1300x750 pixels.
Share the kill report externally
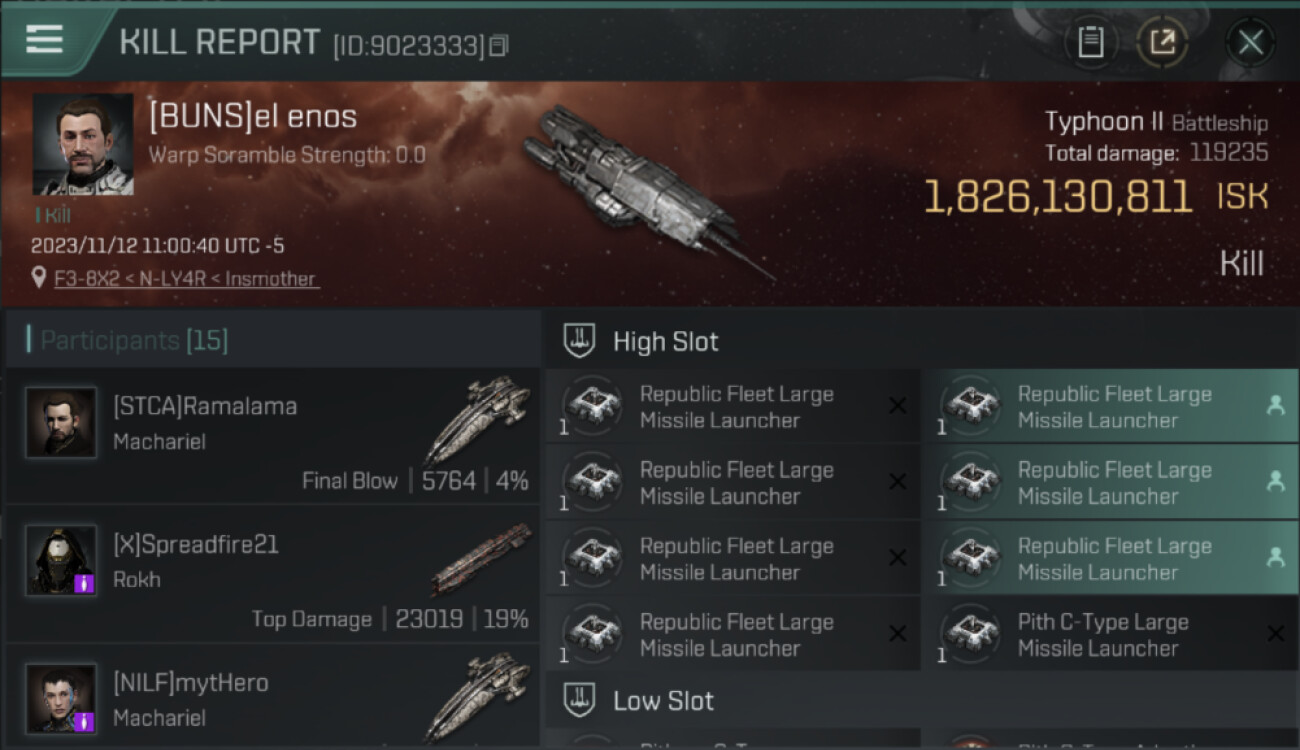coord(1162,42)
